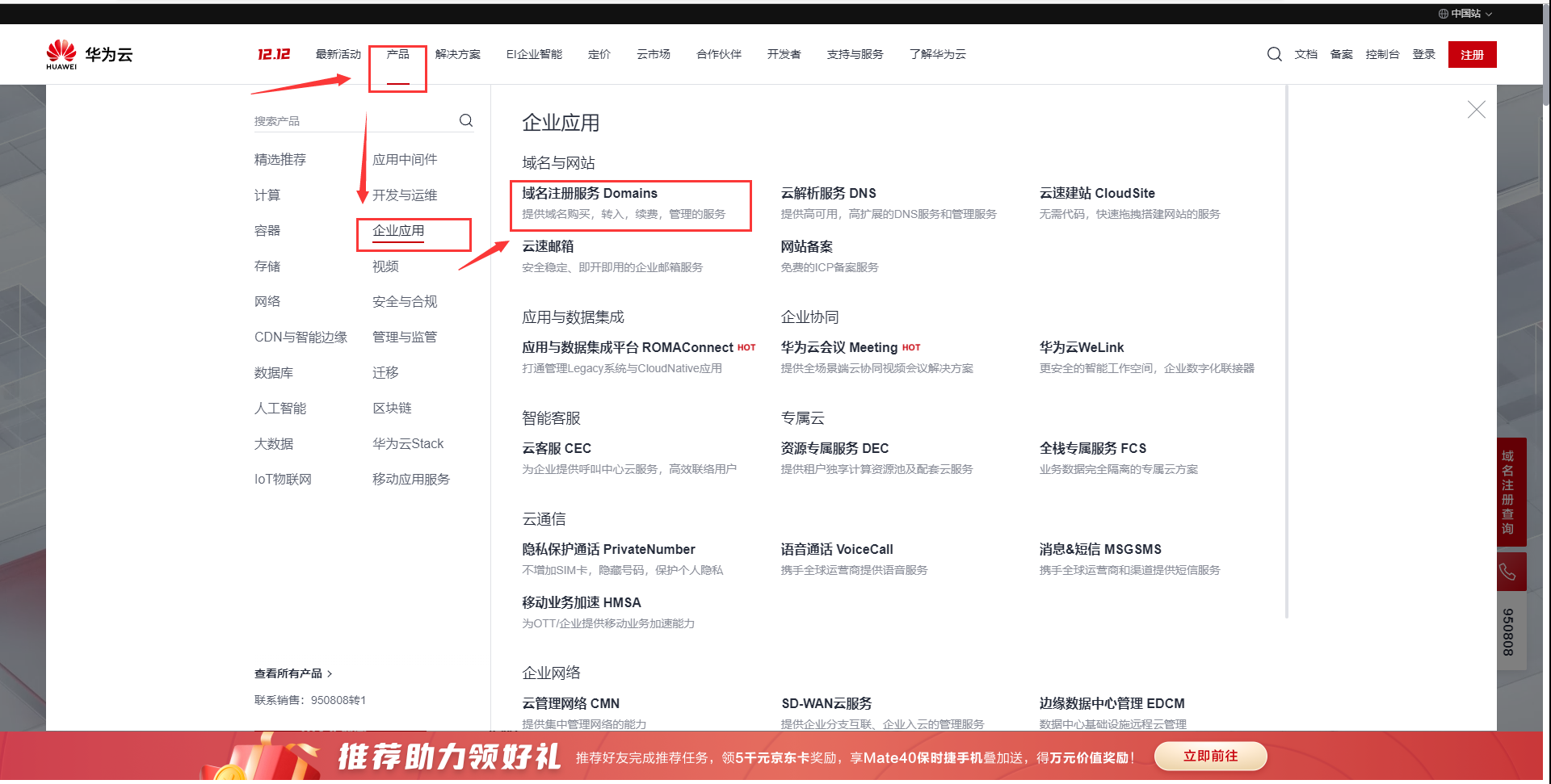The image size is (1551, 784).
Task: Select the 移动应用服务 category
Action: tap(411, 480)
